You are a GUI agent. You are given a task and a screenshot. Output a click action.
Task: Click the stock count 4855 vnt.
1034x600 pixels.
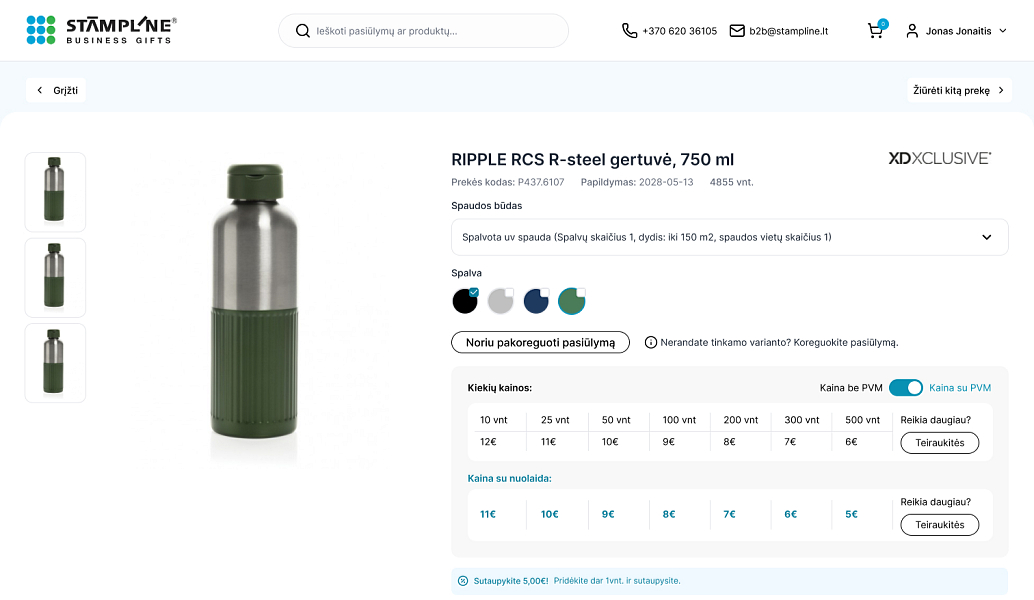click(731, 182)
